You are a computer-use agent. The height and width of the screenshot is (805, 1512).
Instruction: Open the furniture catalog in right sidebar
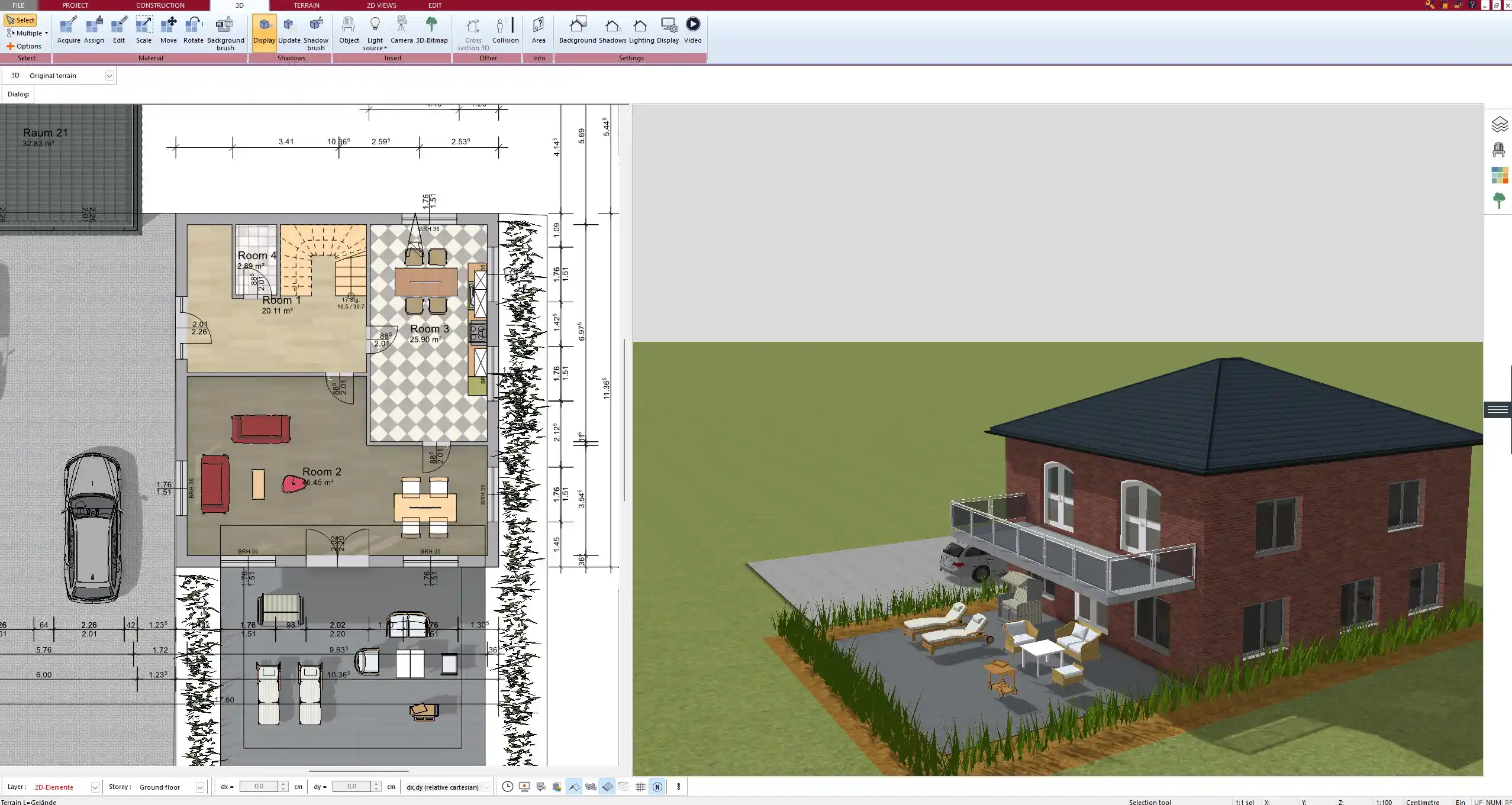click(x=1499, y=150)
